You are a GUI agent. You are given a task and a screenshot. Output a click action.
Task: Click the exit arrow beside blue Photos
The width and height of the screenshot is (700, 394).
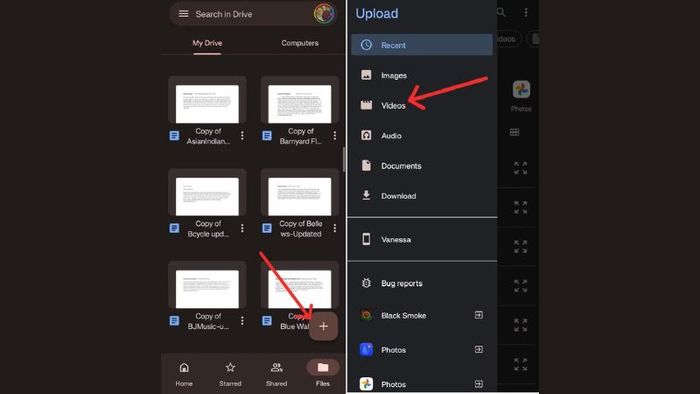479,349
